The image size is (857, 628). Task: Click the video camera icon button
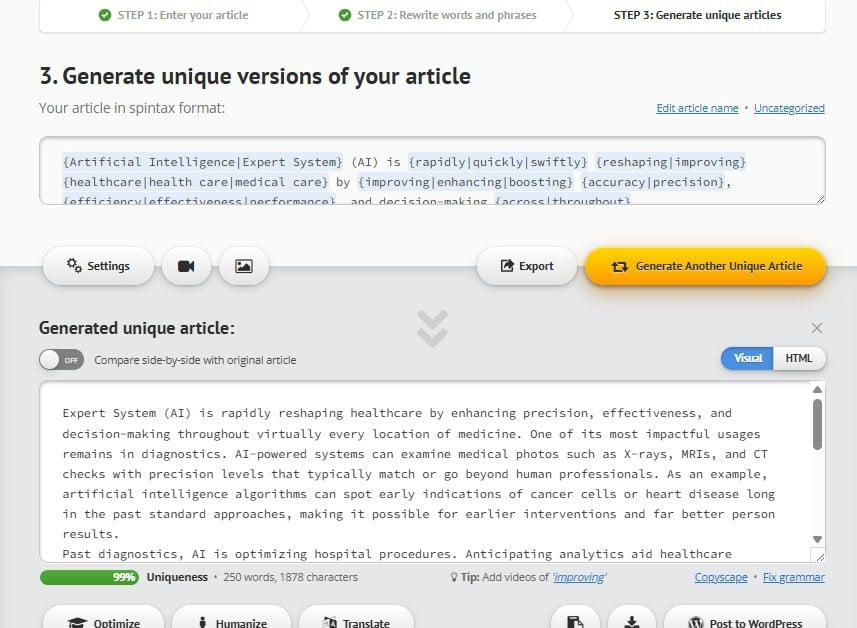coord(186,266)
